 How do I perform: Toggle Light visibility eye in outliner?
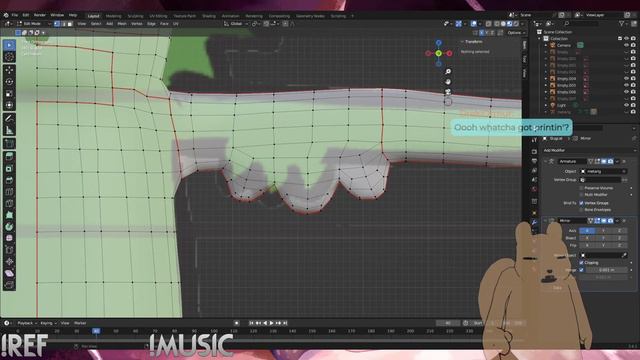tap(627, 105)
